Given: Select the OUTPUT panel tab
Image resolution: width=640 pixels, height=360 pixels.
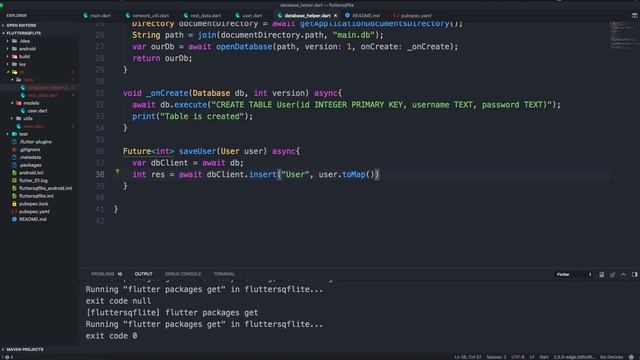Looking at the screenshot, I should (x=143, y=274).
